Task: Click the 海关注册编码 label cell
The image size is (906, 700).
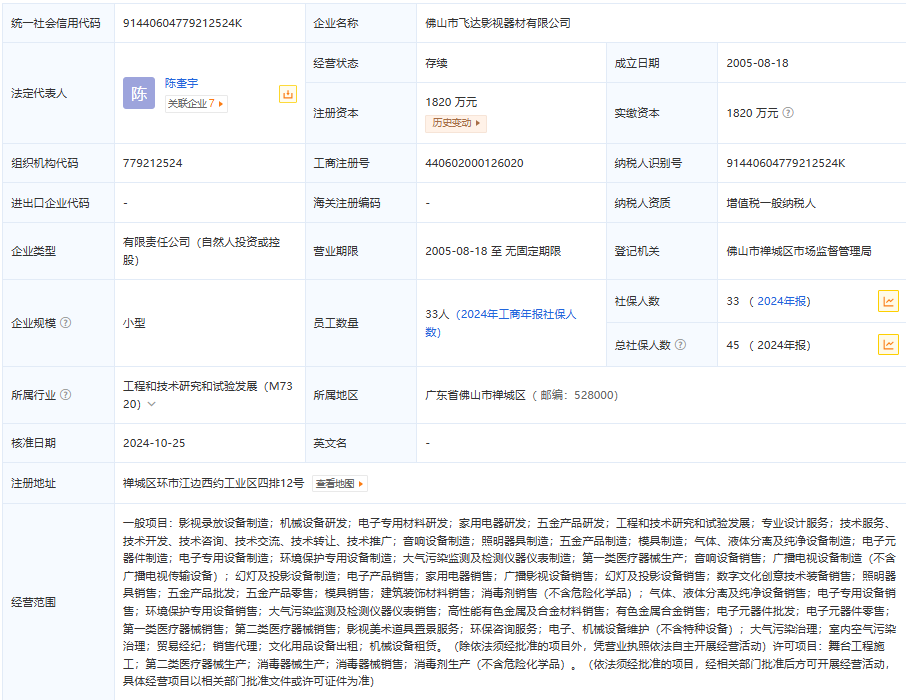Action: click(x=361, y=203)
